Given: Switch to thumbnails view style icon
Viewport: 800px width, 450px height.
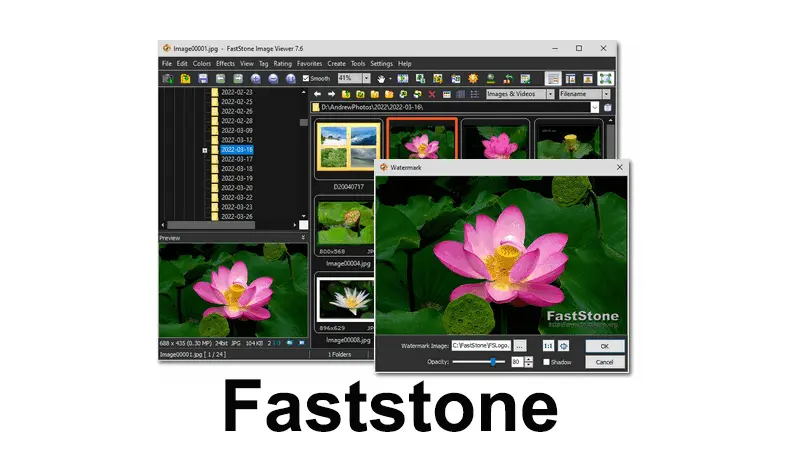Looking at the screenshot, I should click(446, 94).
